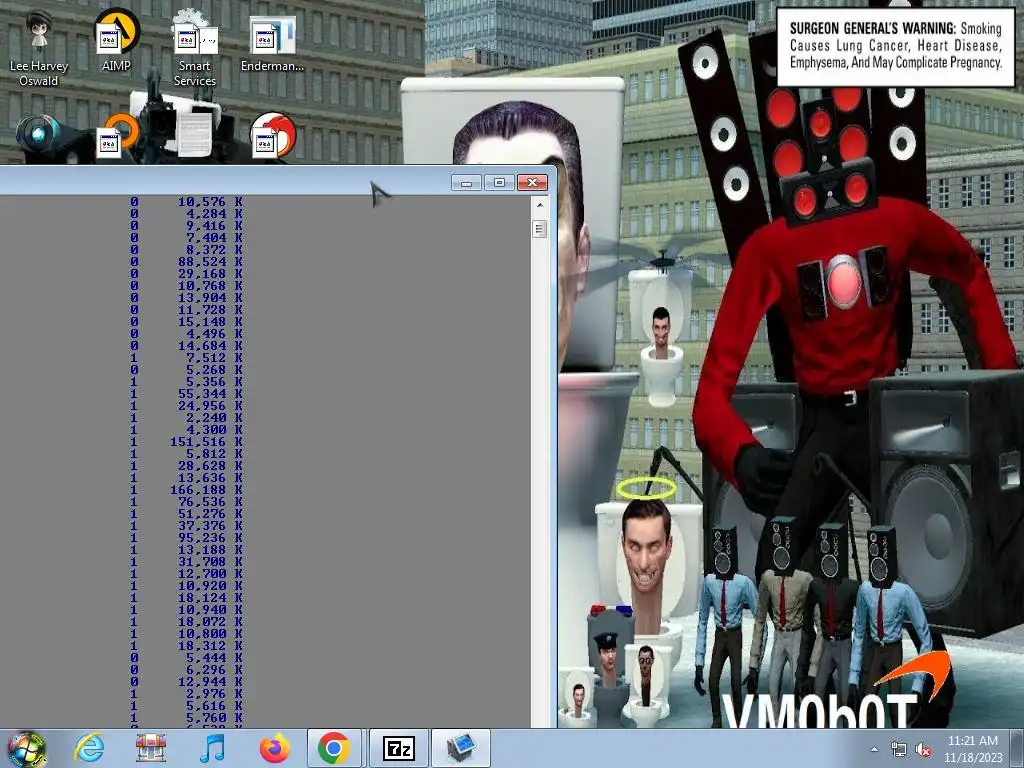Image resolution: width=1024 pixels, height=768 pixels.
Task: Open the storefront icon in the taskbar
Action: pyautogui.click(x=151, y=748)
